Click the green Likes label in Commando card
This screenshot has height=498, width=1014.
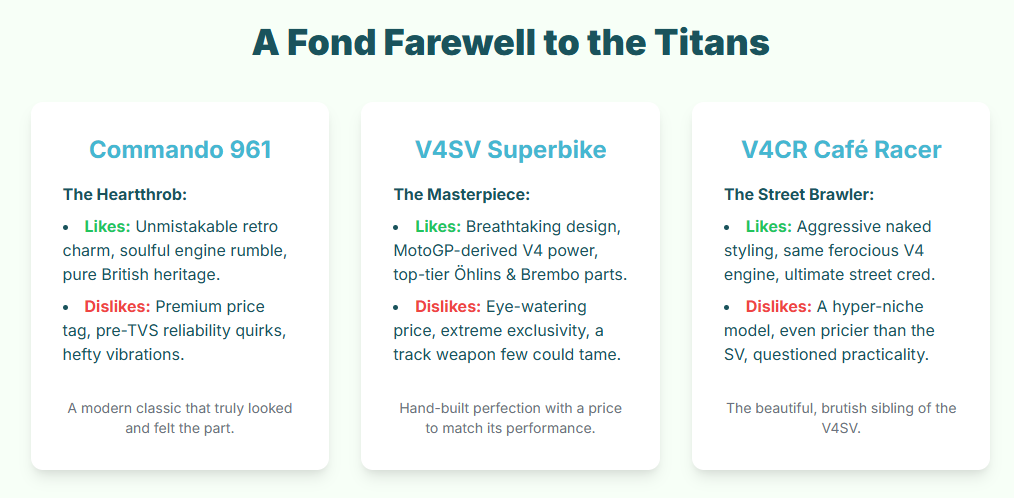(108, 227)
